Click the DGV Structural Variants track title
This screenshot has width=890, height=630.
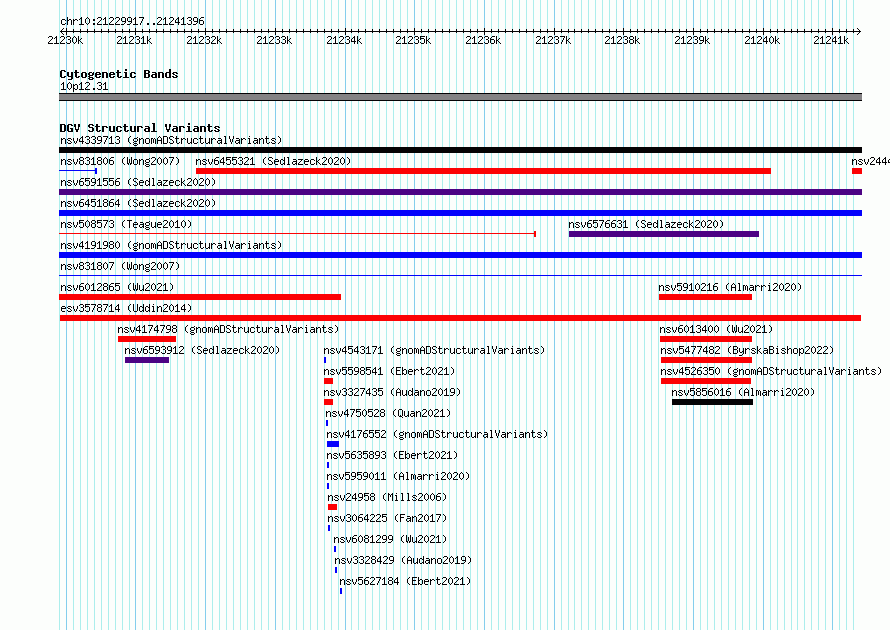[x=140, y=128]
